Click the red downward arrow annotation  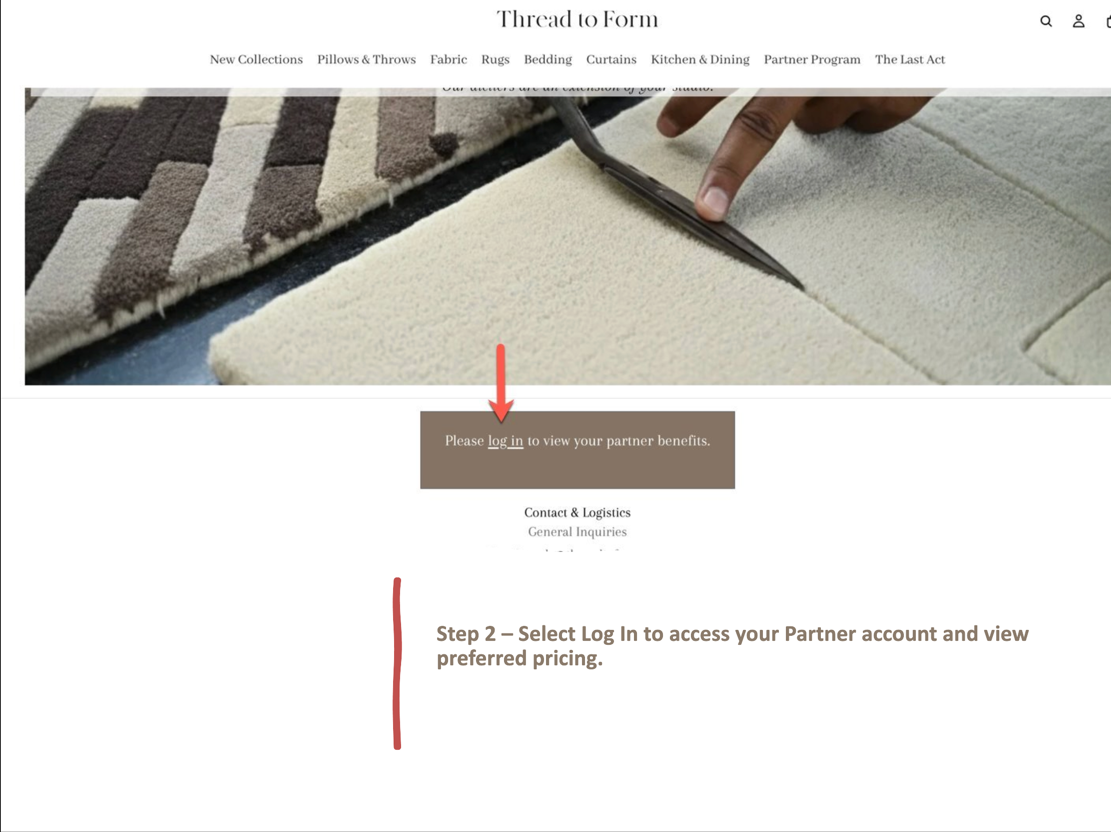click(501, 383)
